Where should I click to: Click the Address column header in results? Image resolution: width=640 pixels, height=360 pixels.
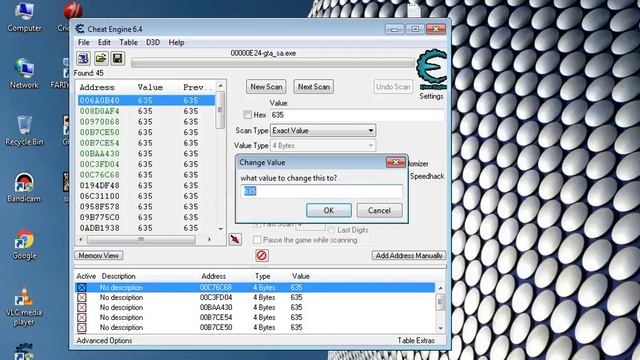(97, 87)
